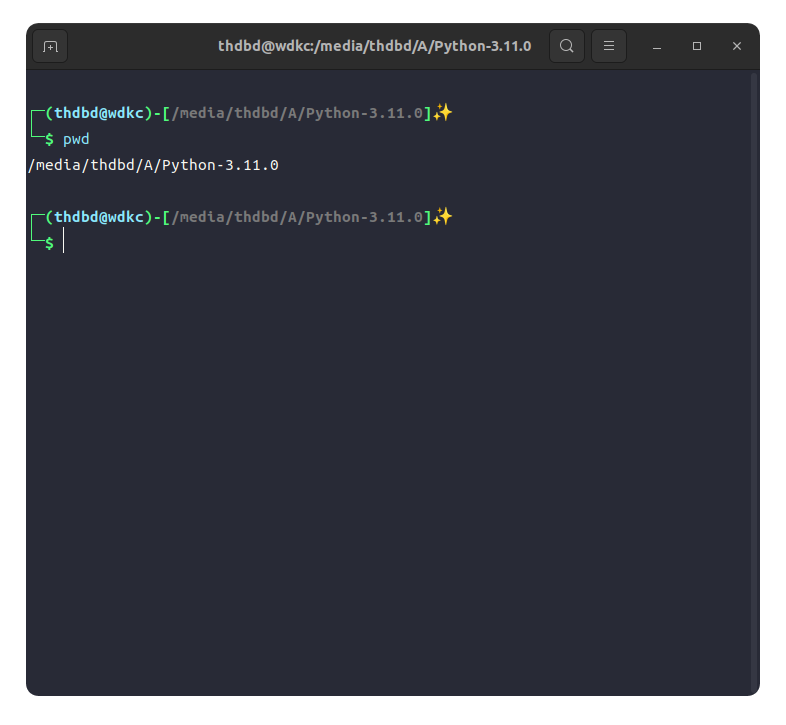The image size is (786, 725).
Task: Click the terminal vertical scrollbar
Action: 753,382
